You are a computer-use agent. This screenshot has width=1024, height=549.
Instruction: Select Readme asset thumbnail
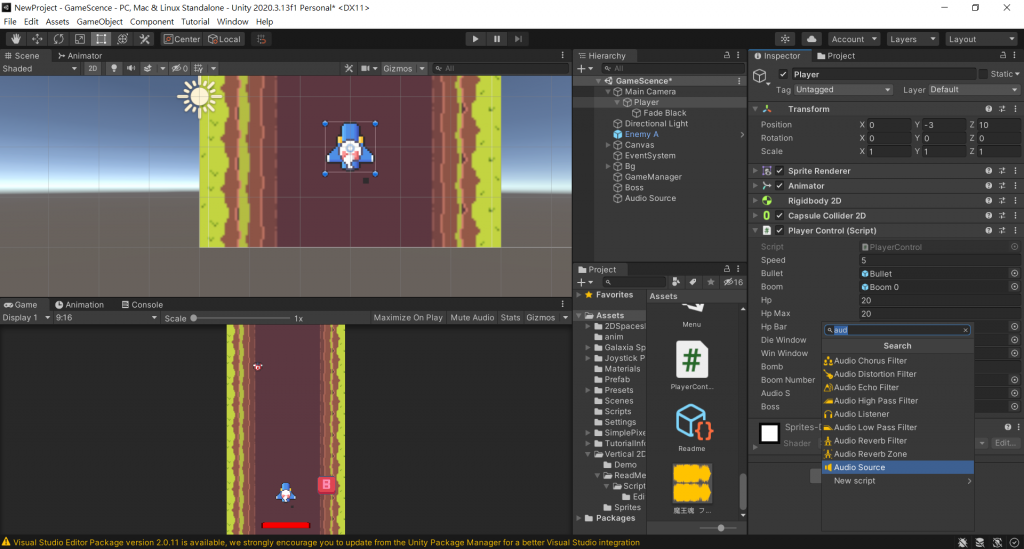tap(692, 422)
